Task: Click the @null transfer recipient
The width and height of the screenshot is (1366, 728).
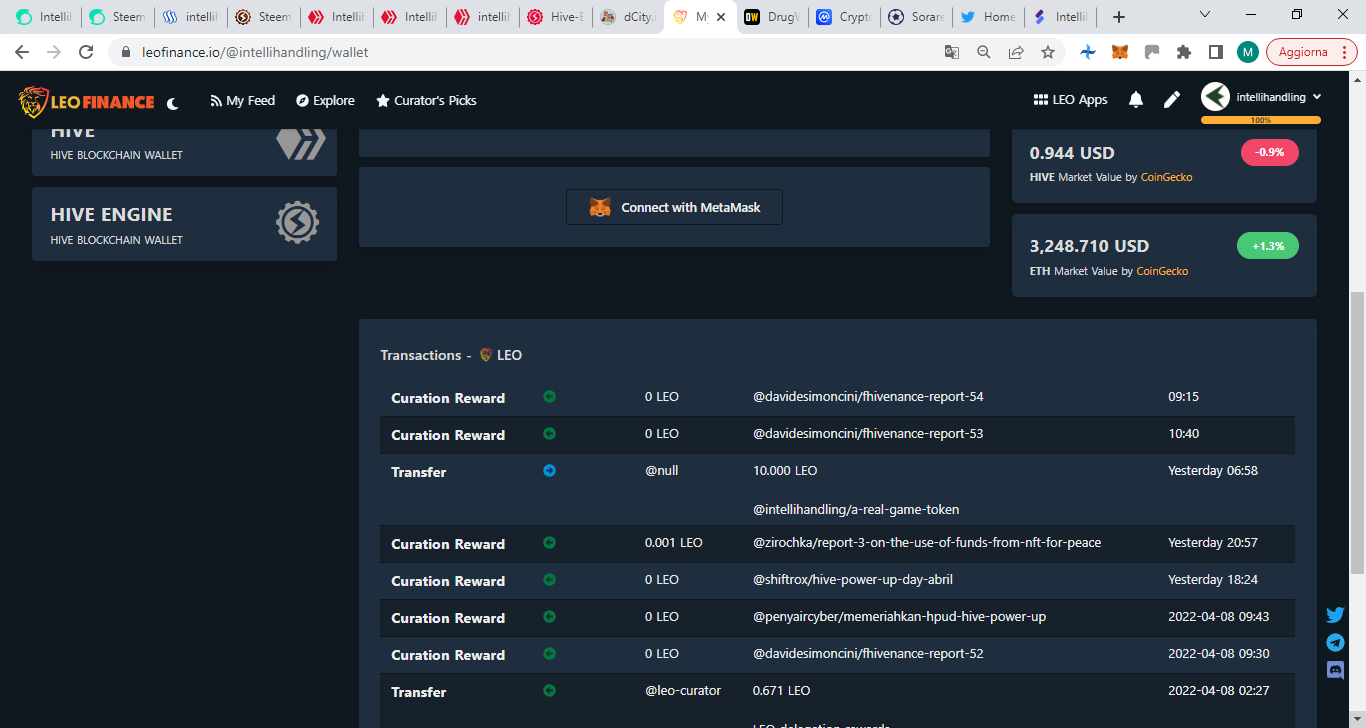Action: [x=662, y=470]
